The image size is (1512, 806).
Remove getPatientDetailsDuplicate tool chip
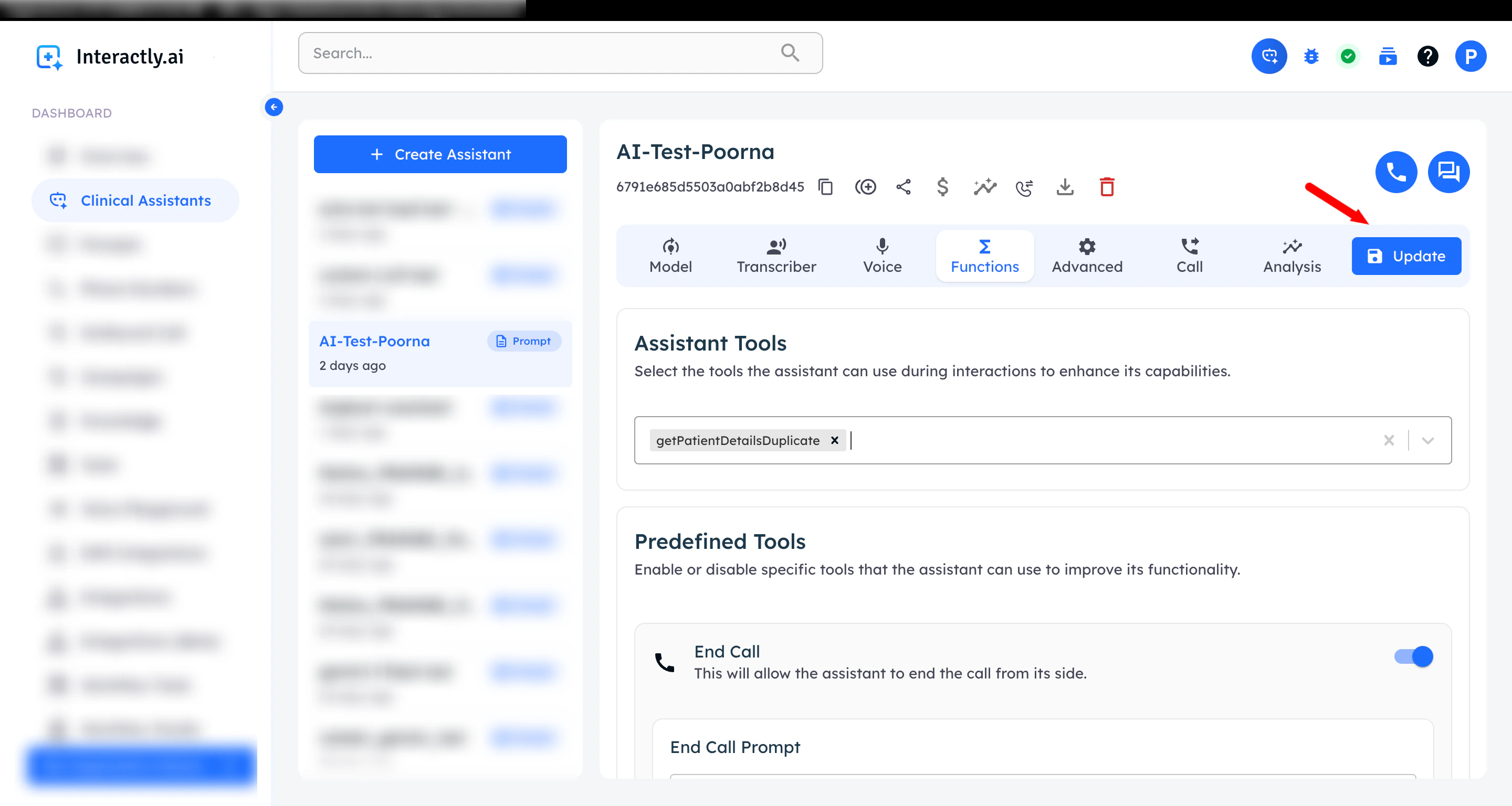tap(834, 441)
